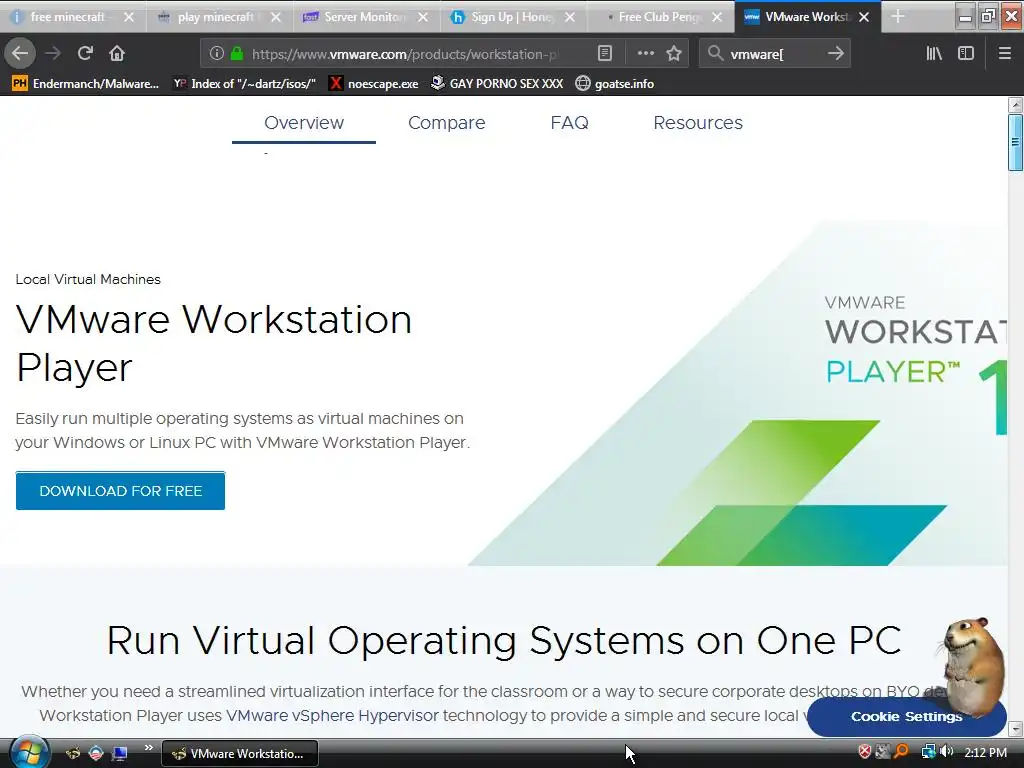The width and height of the screenshot is (1024, 768).
Task: Follow the VMware vSphere Hypervisor link
Action: point(332,716)
